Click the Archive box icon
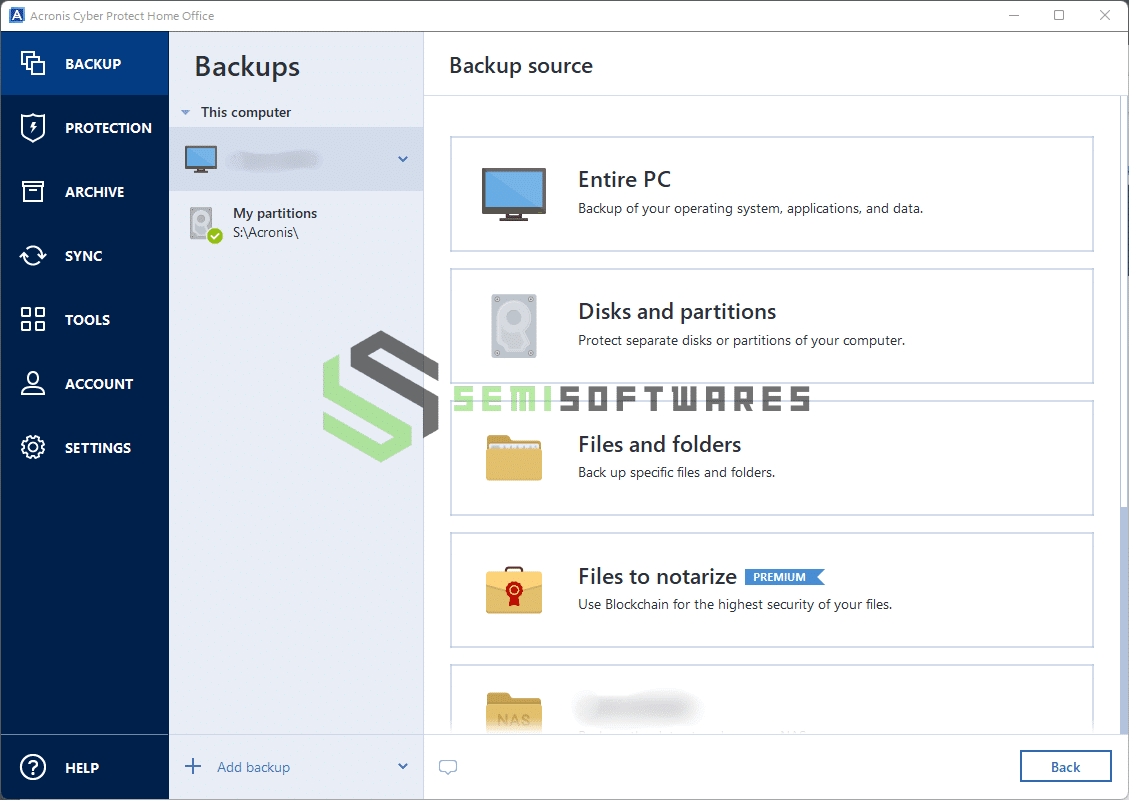The width and height of the screenshot is (1129, 800). [32, 192]
